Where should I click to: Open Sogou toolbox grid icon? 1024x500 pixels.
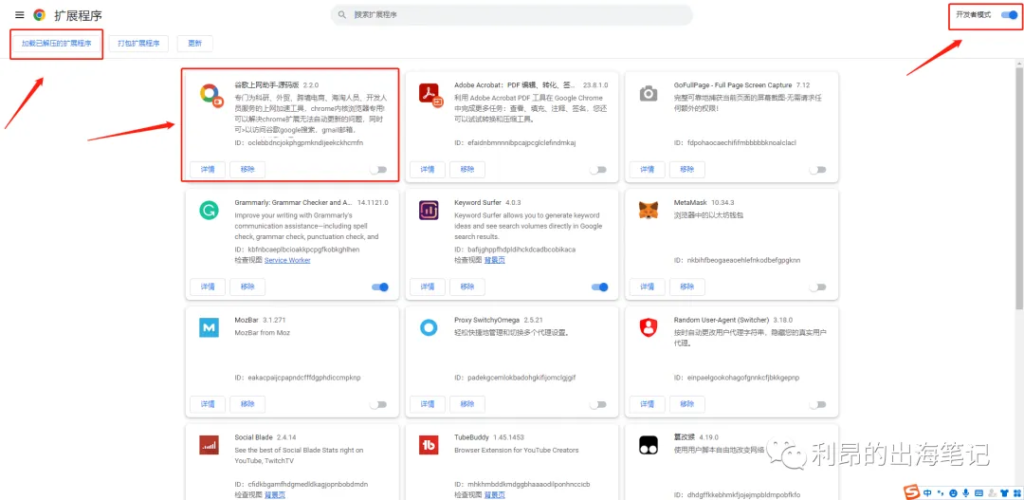click(x=1016, y=492)
